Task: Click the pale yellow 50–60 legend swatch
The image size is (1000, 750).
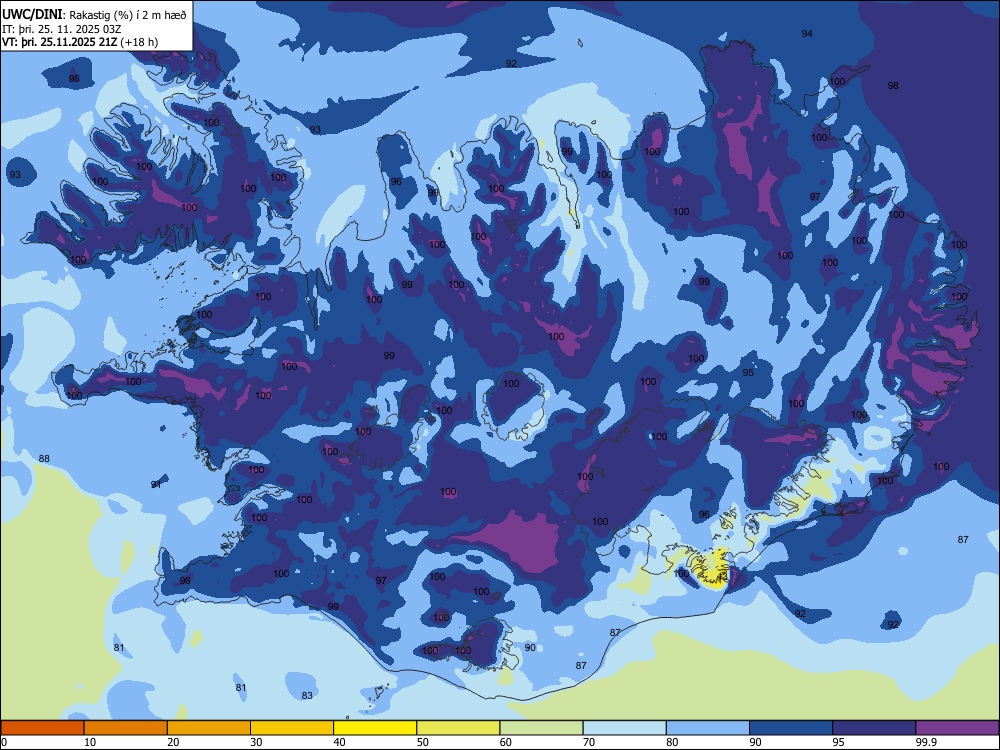Action: point(459,728)
